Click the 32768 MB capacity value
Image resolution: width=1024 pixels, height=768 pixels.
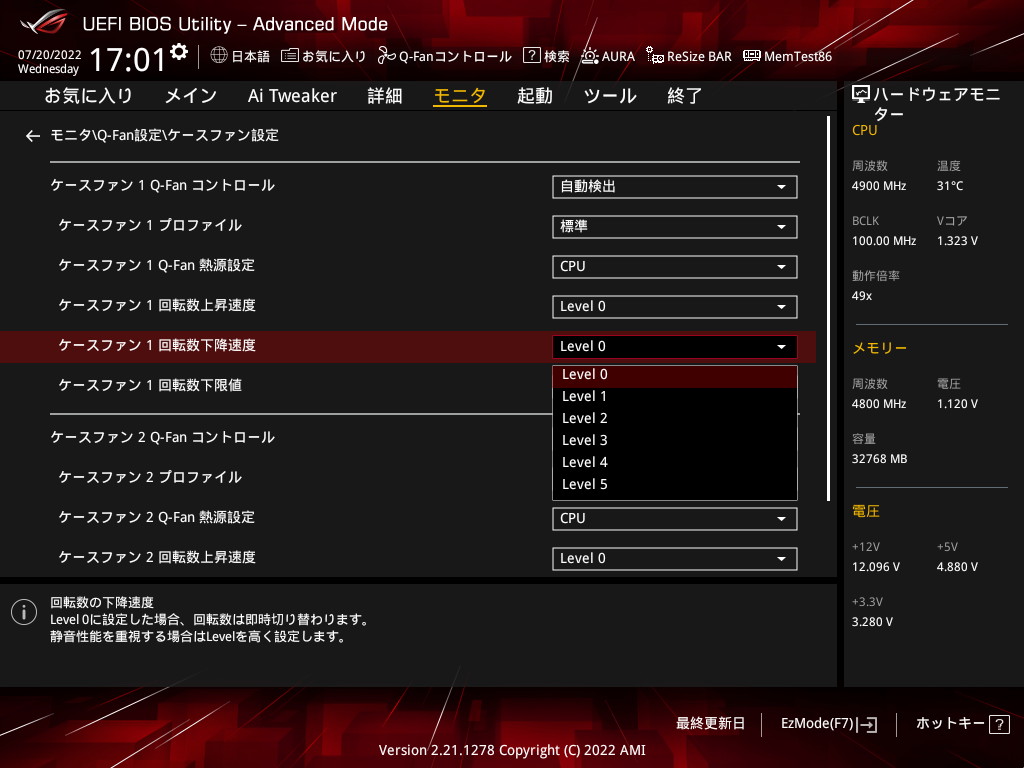[879, 459]
